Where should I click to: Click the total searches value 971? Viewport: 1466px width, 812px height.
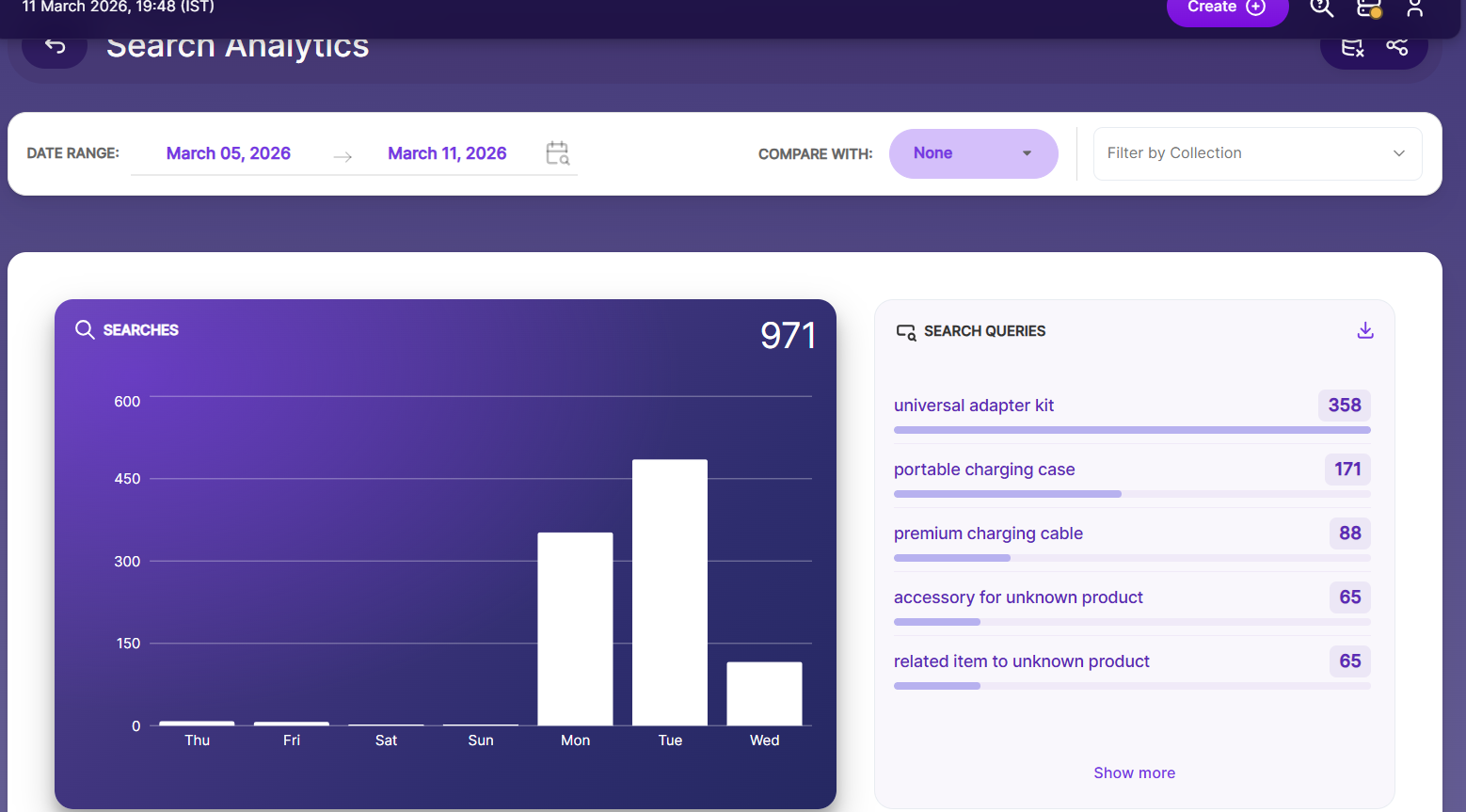[788, 336]
